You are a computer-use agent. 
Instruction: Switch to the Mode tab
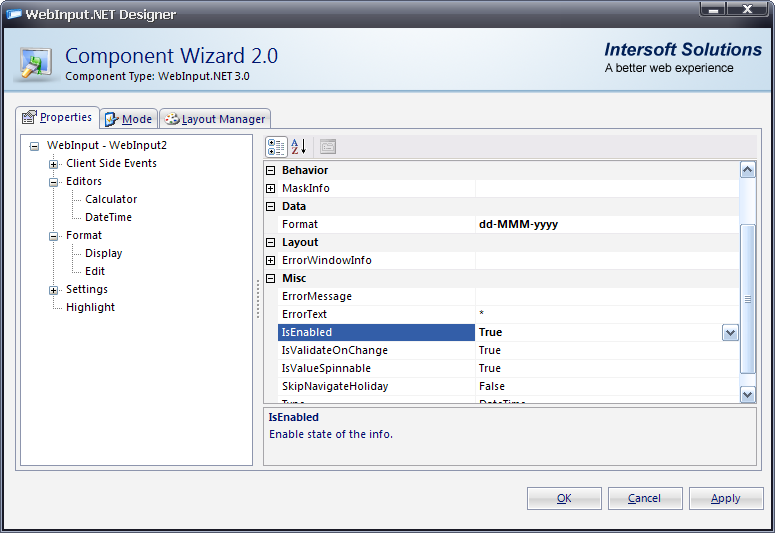[128, 119]
